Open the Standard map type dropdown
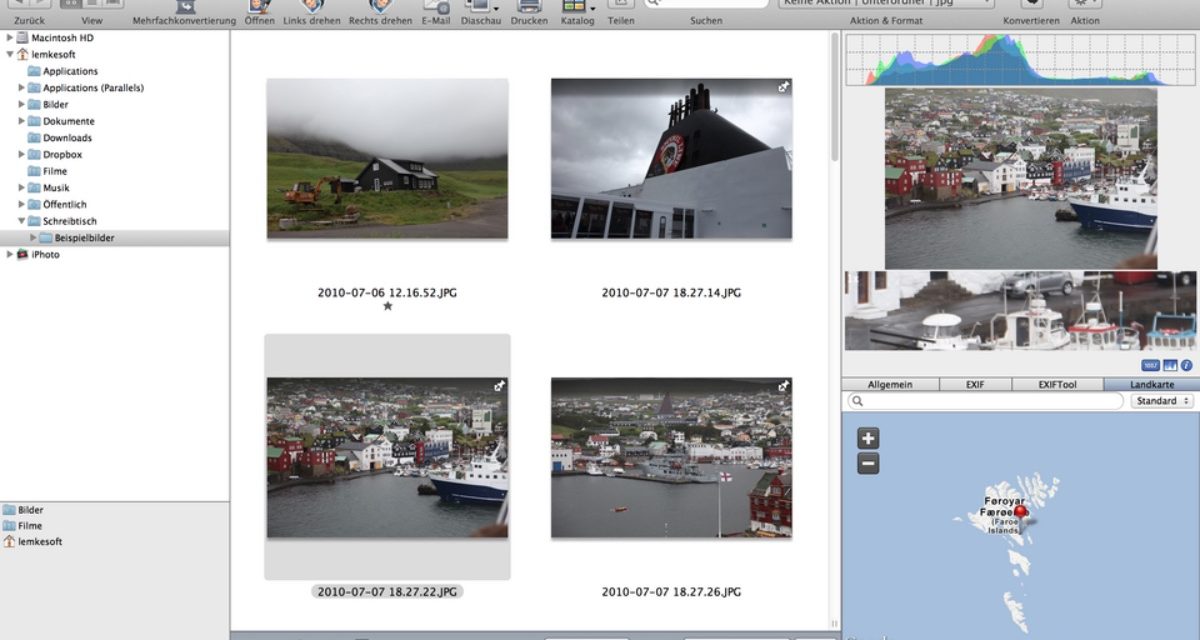Image resolution: width=1200 pixels, height=640 pixels. [1162, 401]
